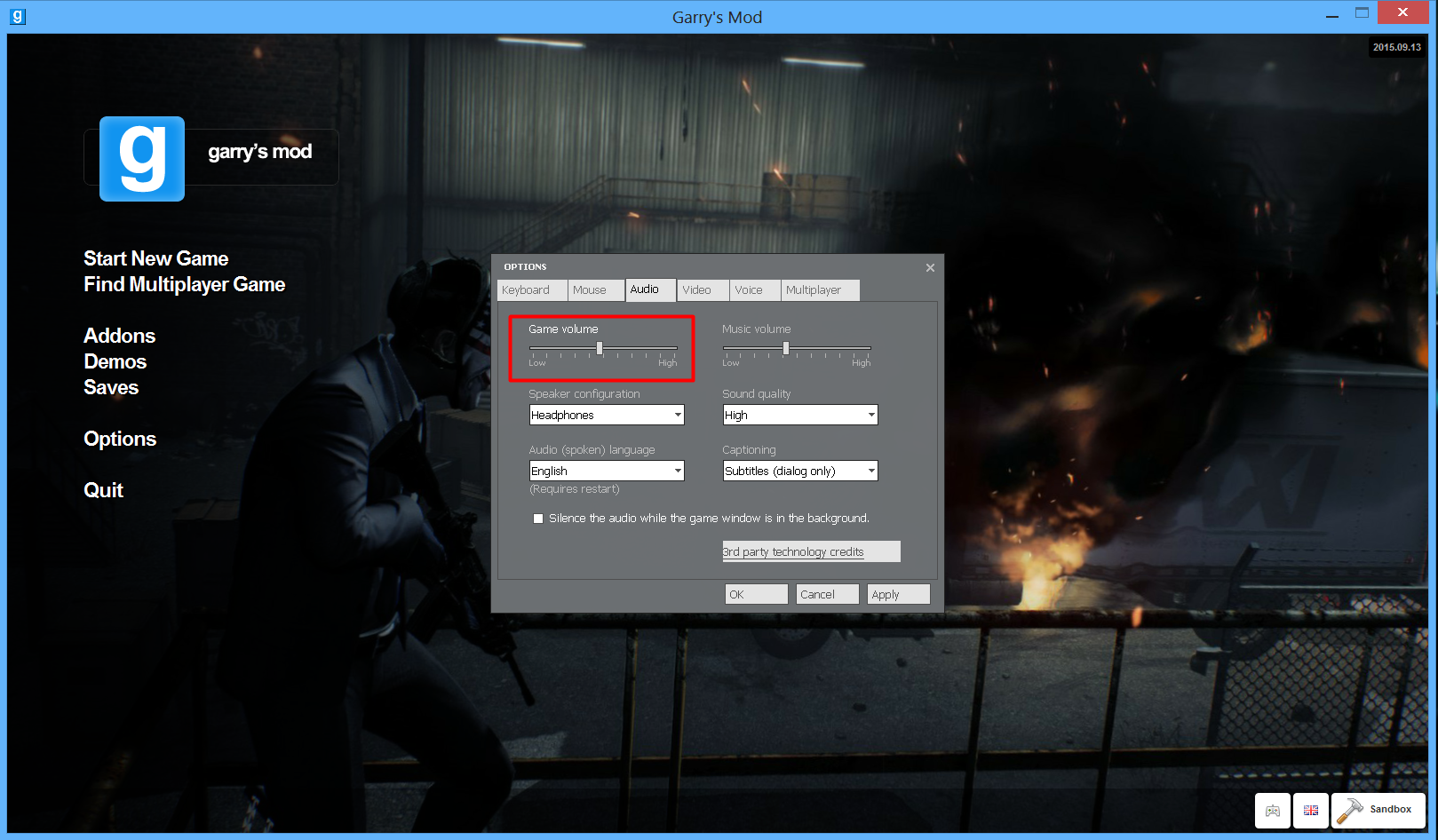Click the version text 2015.09.13
The image size is (1438, 840).
coord(1397,48)
